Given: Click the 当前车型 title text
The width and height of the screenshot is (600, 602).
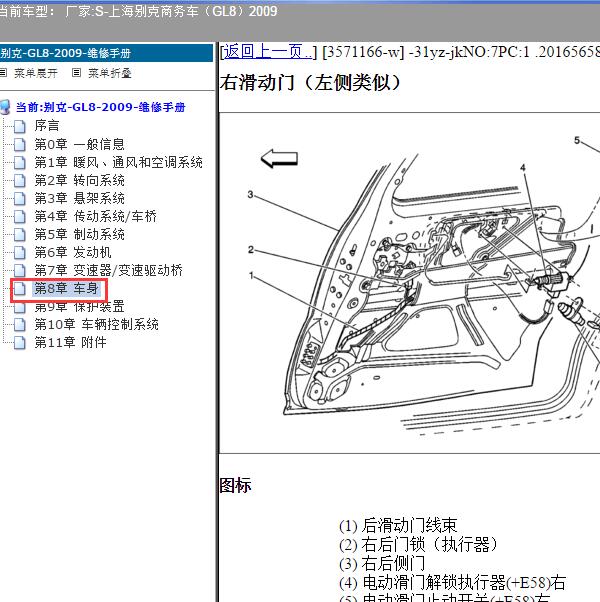Looking at the screenshot, I should pyautogui.click(x=138, y=11).
